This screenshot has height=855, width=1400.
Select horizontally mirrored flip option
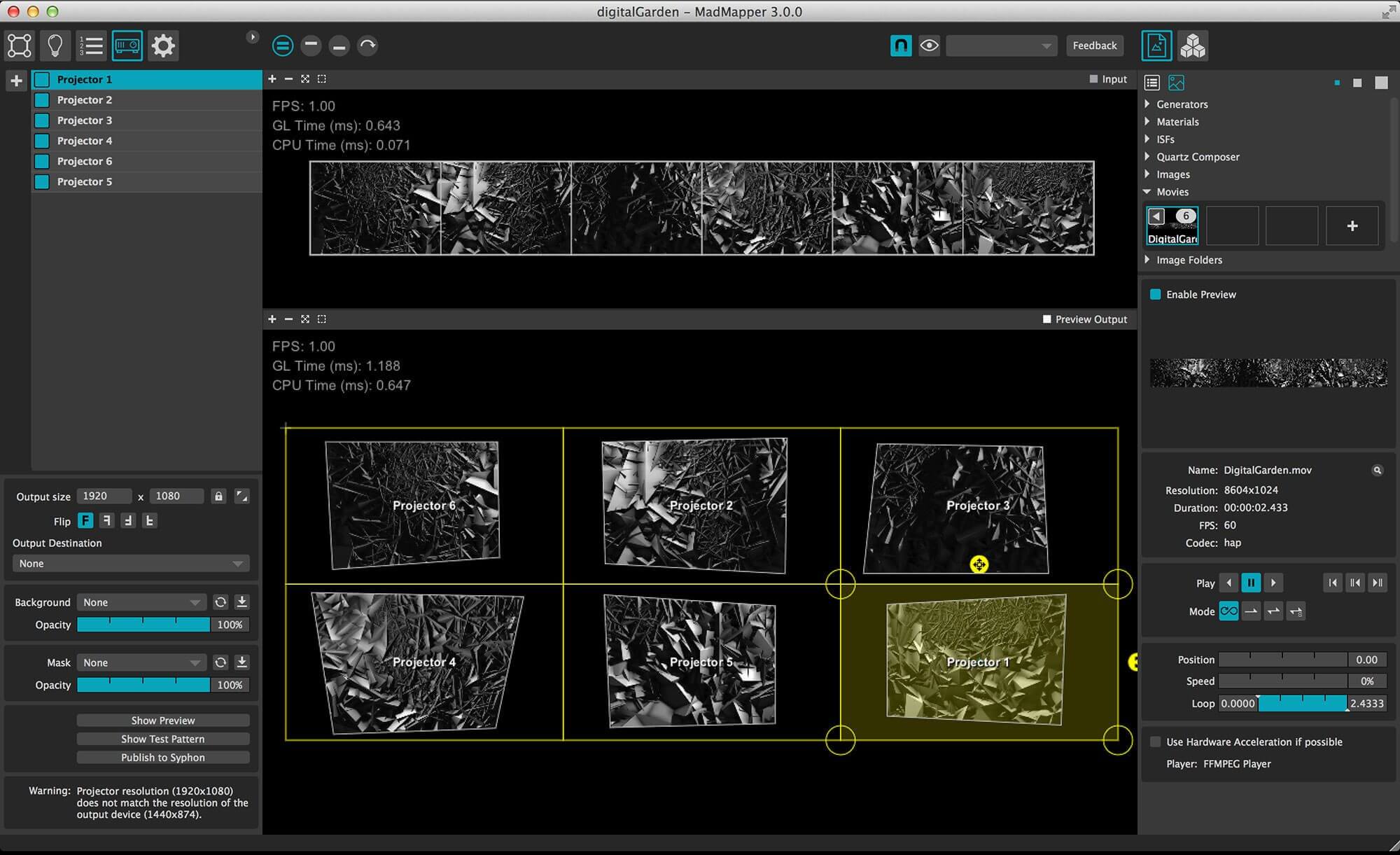pyautogui.click(x=106, y=521)
